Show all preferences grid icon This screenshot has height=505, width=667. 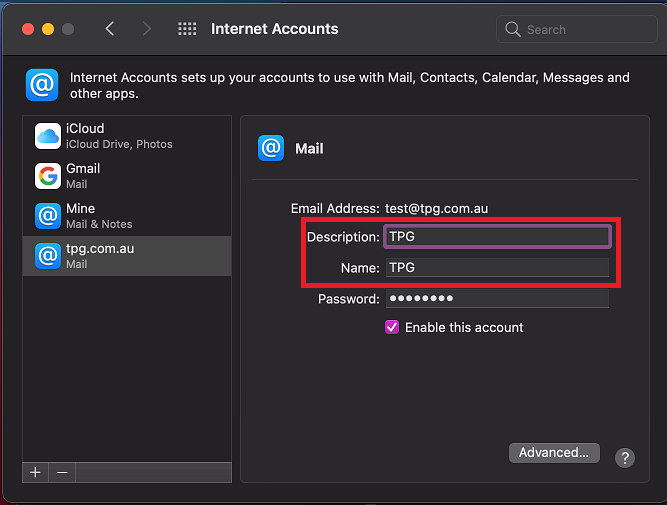click(187, 29)
